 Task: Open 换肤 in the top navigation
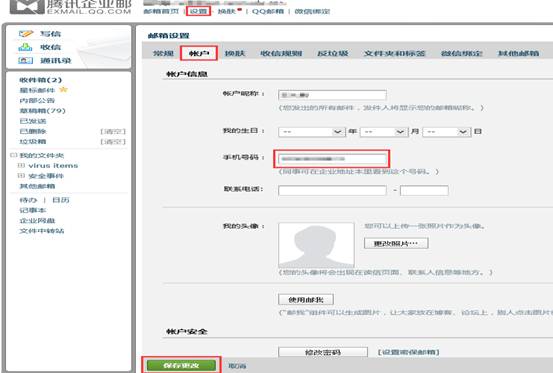(227, 11)
